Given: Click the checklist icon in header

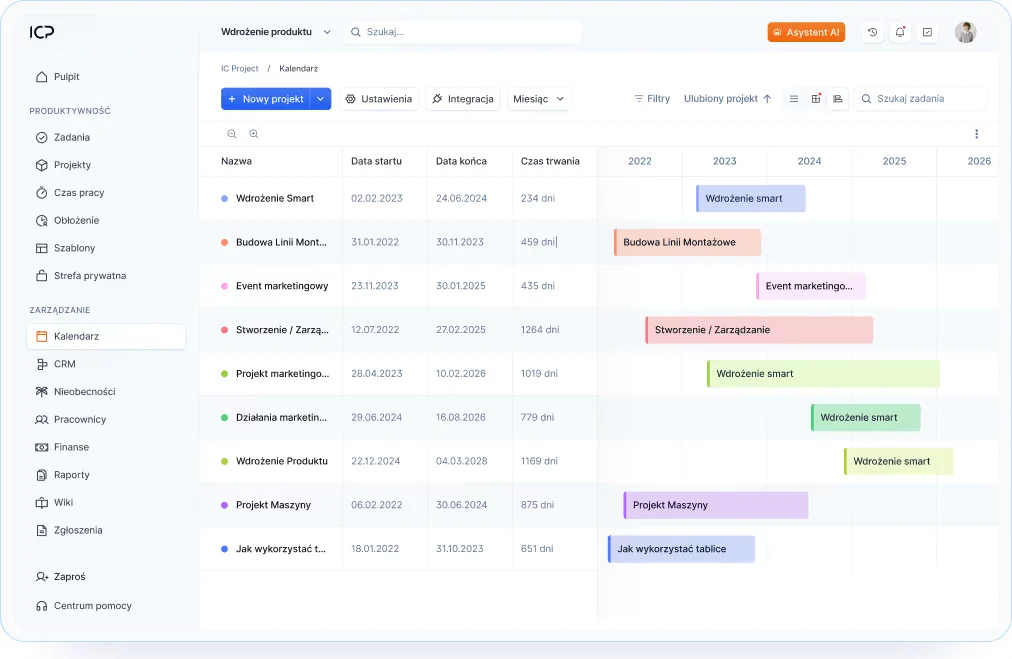Looking at the screenshot, I should coord(927,32).
